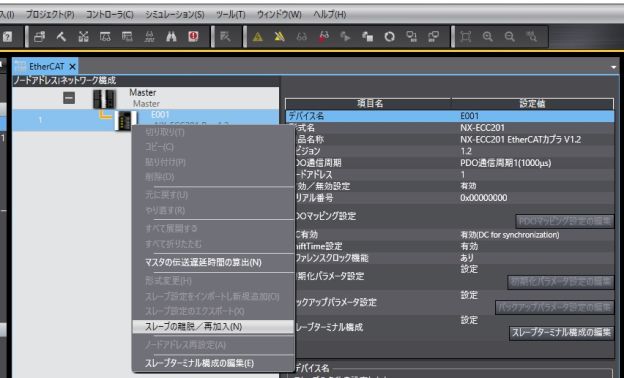The image size is (624, 378).
Task: Click the NX-ECC201 model name value
Action: 482,128
